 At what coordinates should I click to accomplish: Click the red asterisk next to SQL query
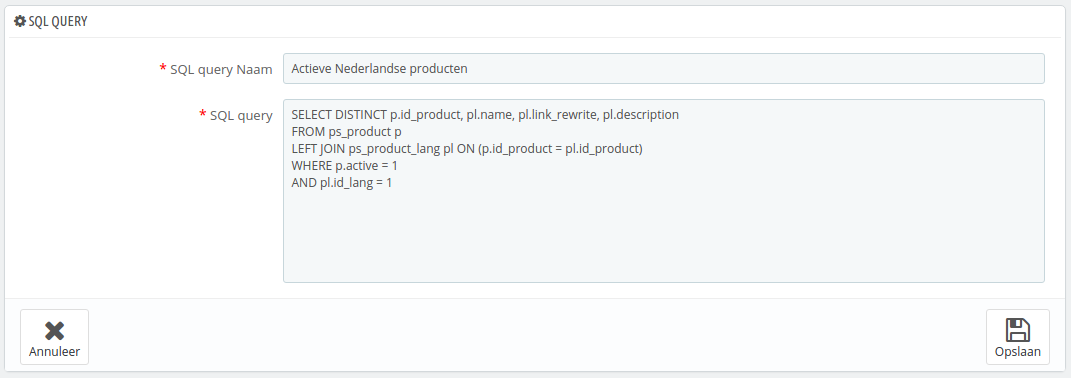point(202,114)
